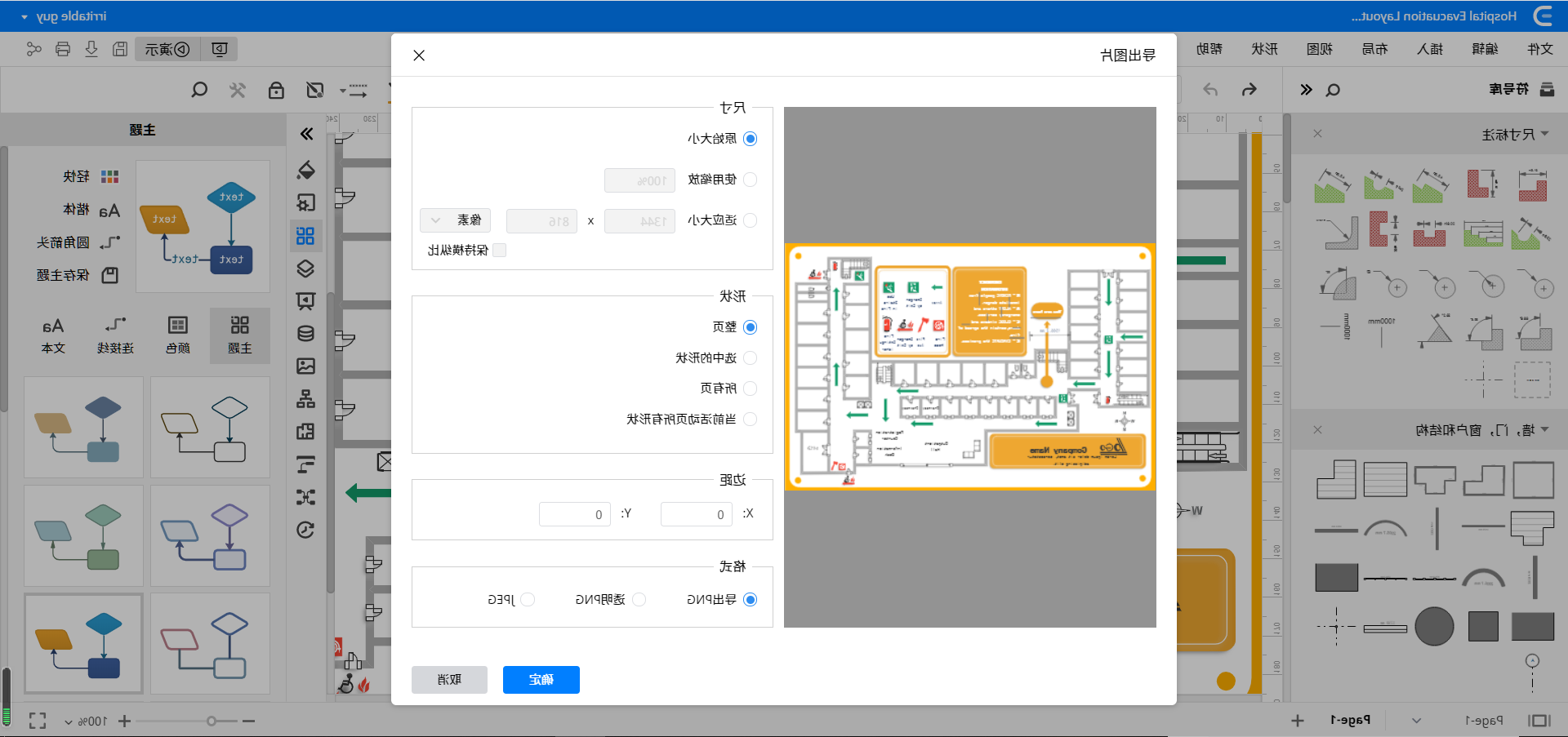1568x737 pixels.
Task: Click the 轻快 color scheme option
Action: click(91, 176)
